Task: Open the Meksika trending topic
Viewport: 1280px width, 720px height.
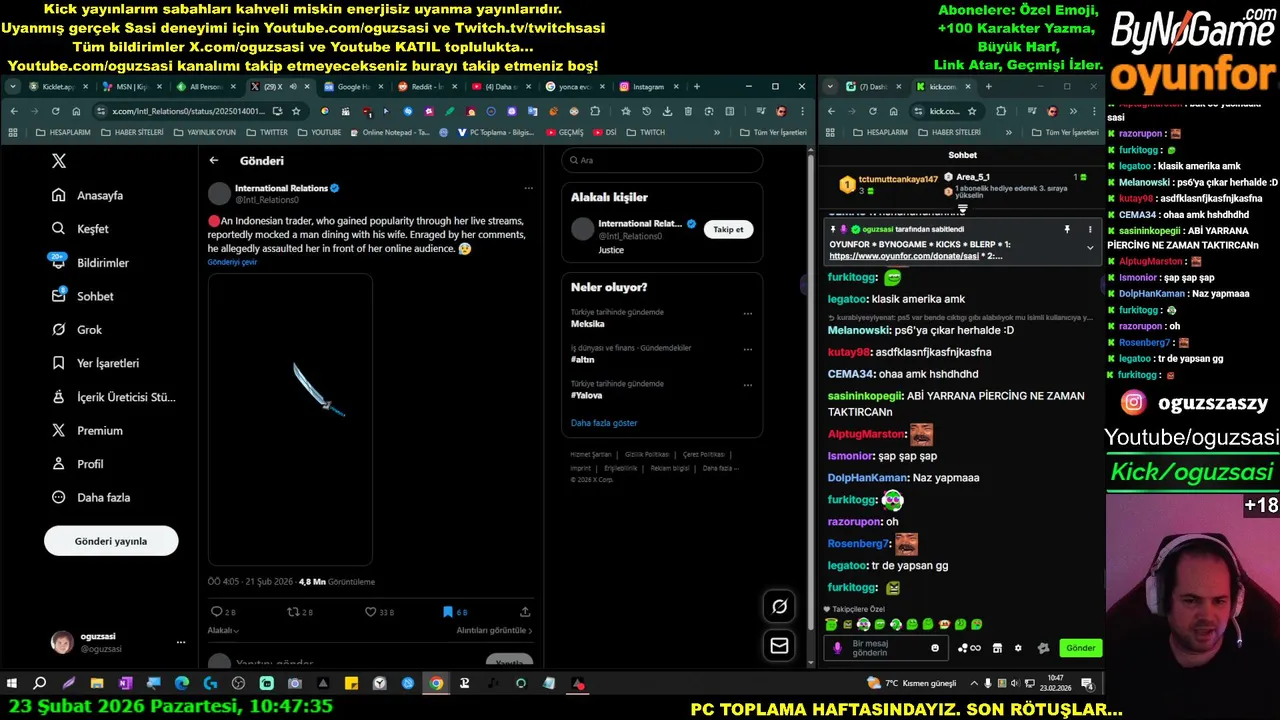Action: coord(588,324)
